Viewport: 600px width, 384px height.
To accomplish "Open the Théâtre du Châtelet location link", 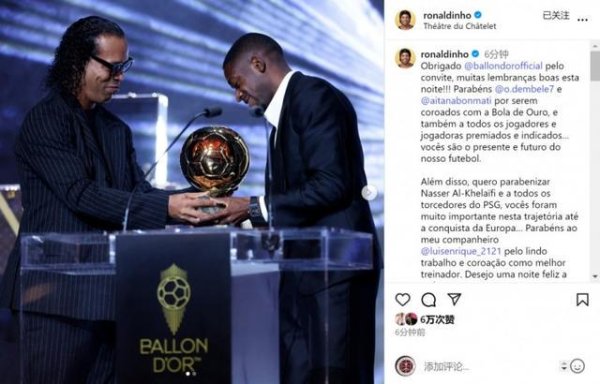I will [460, 26].
